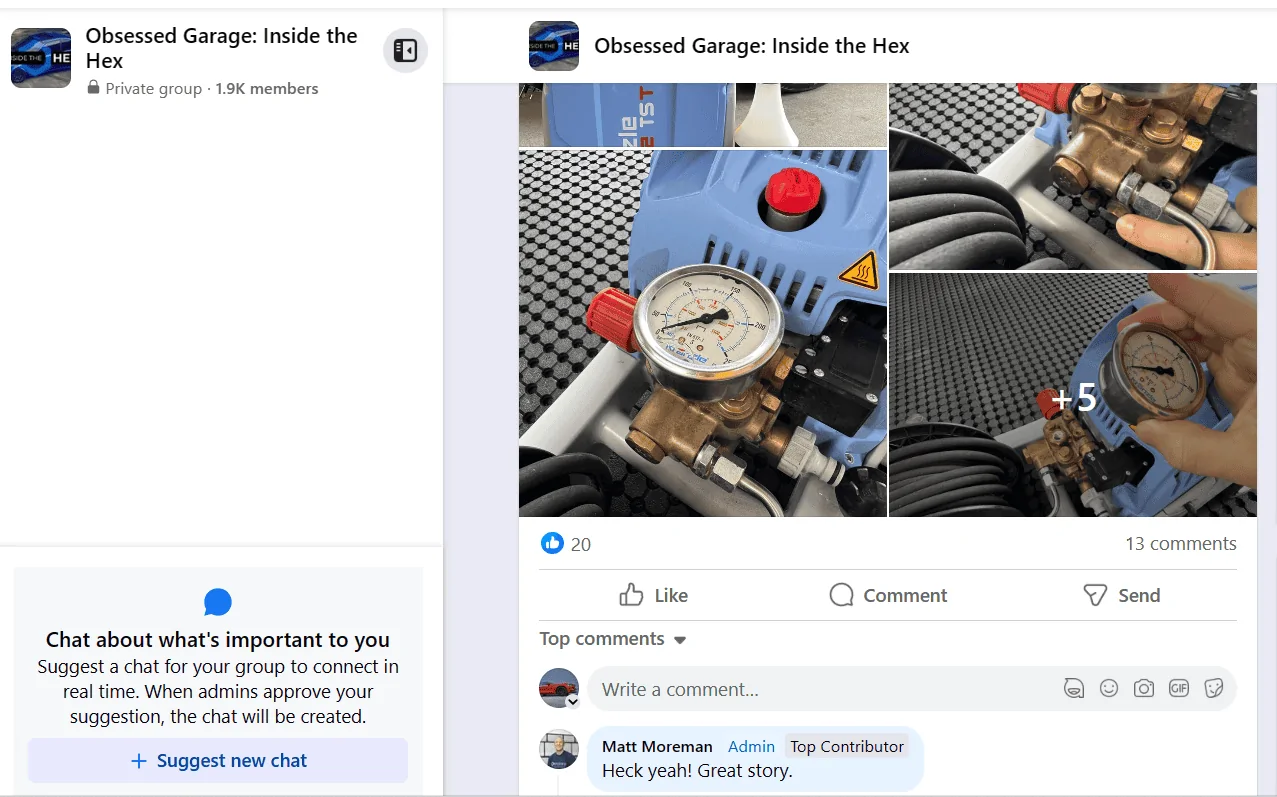Click the avatar sticker icon in comment box
Image resolution: width=1277 pixels, height=797 pixels.
[1073, 689]
